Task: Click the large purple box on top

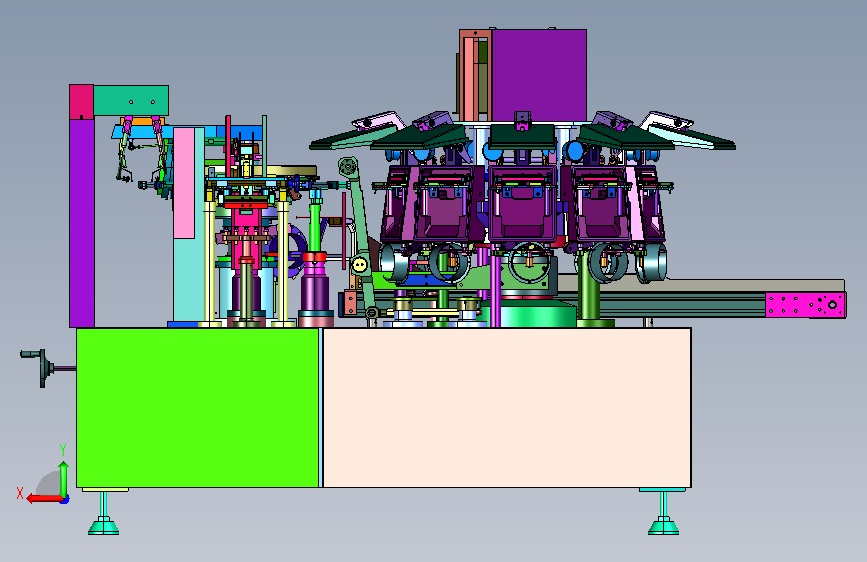Action: click(539, 75)
